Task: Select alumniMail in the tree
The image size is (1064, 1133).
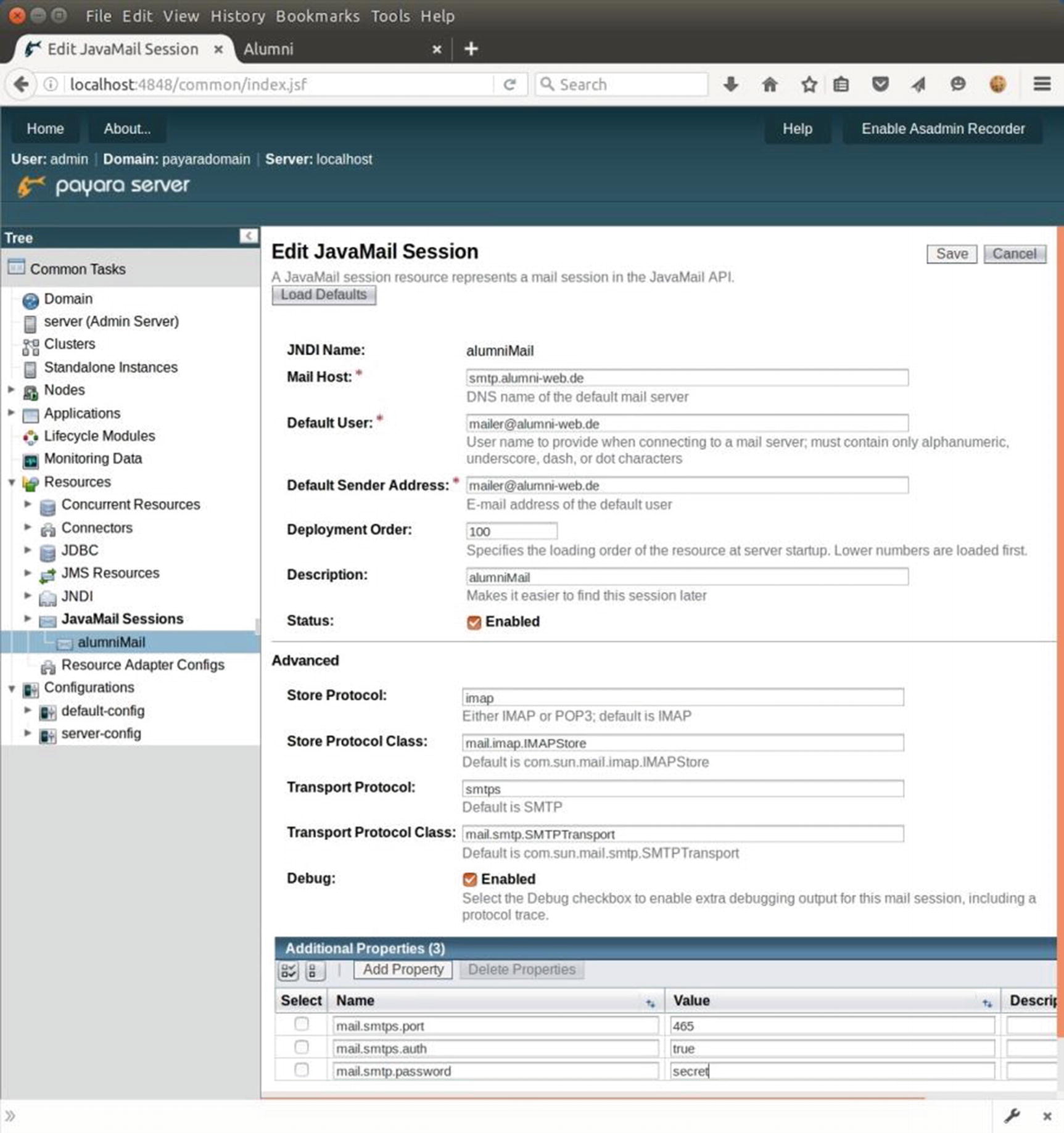Action: point(111,642)
